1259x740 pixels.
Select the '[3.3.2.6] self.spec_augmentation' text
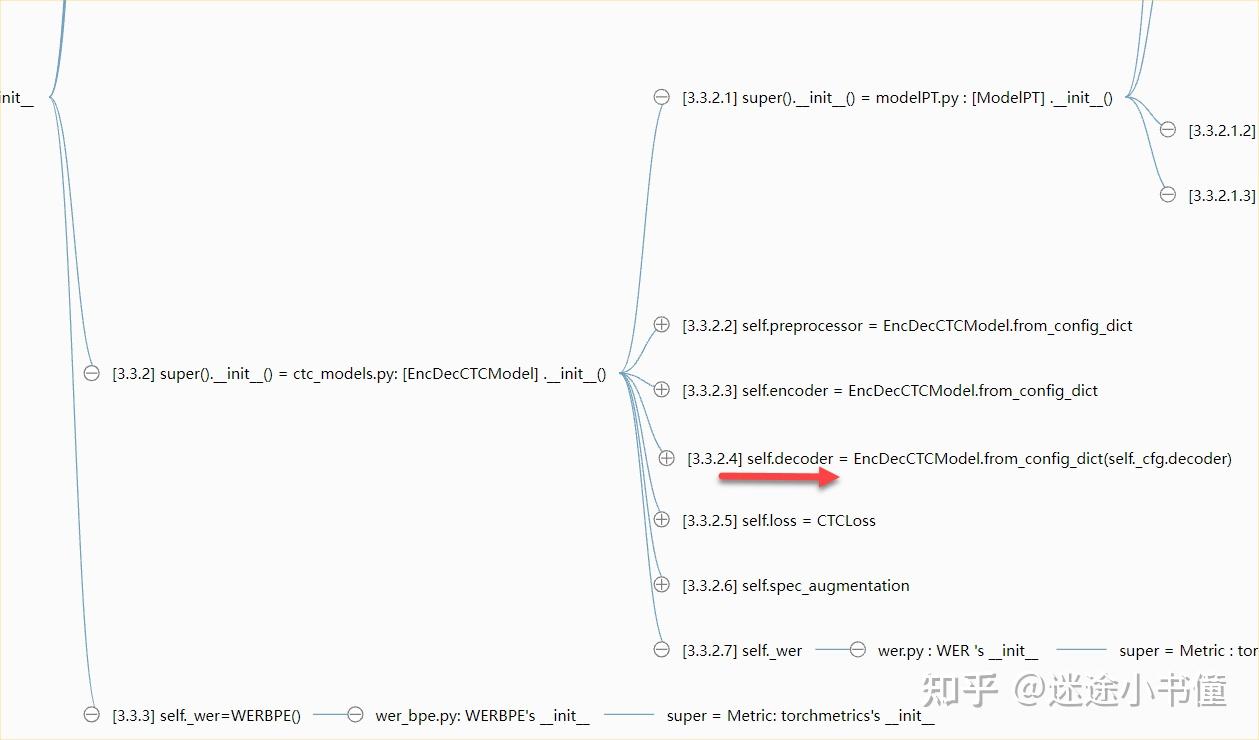point(796,586)
